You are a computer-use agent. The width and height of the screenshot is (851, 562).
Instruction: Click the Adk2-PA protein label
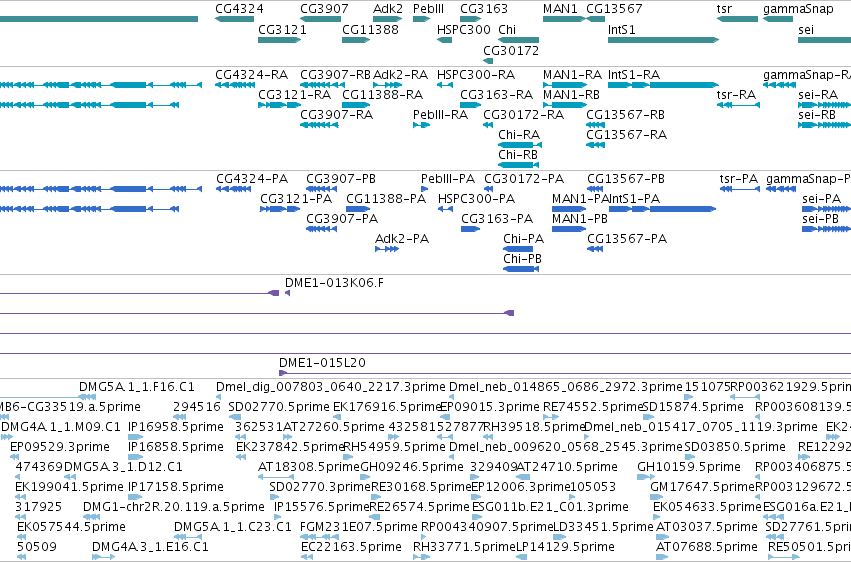click(x=402, y=239)
